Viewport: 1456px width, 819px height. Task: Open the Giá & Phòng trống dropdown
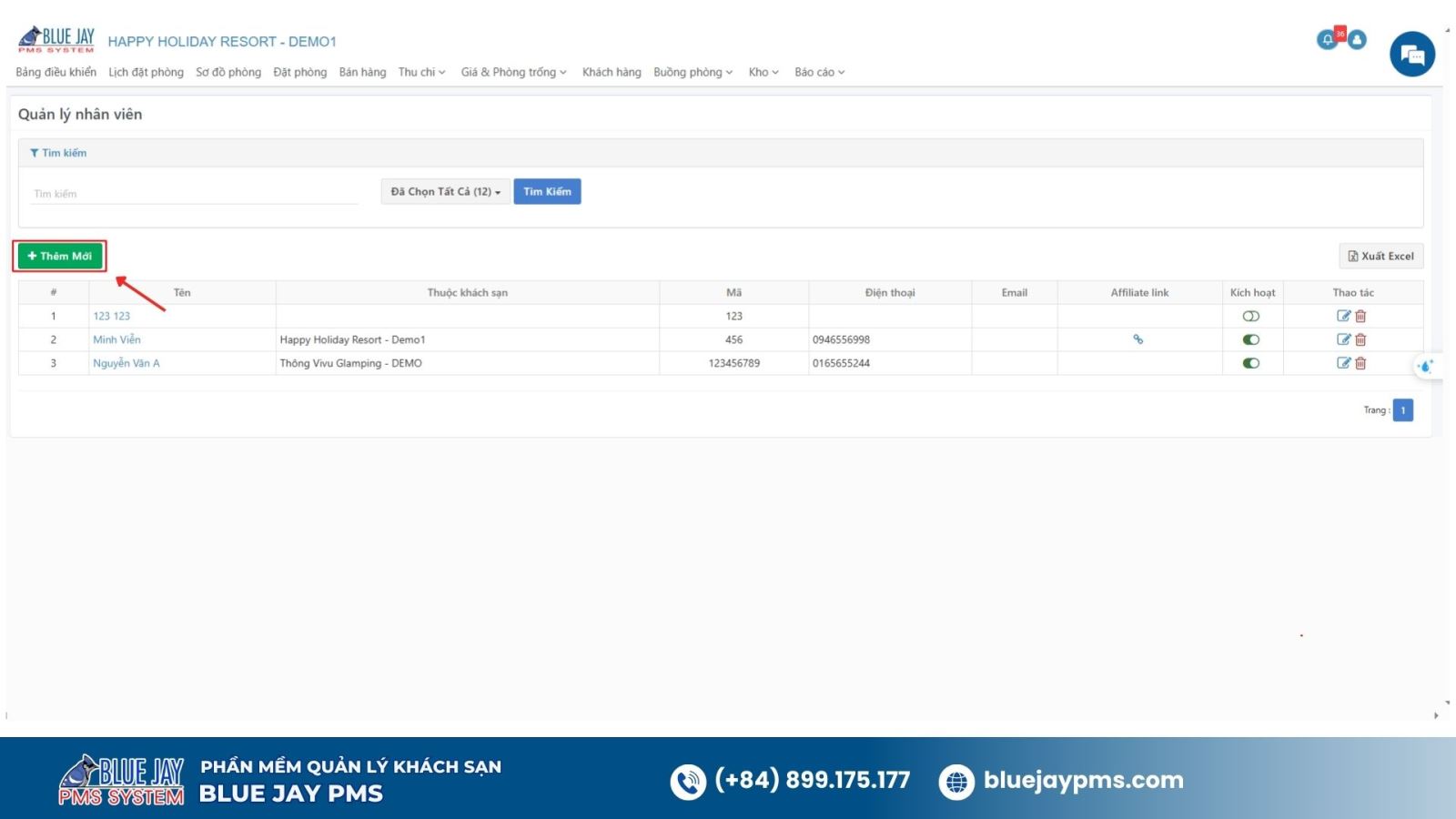(512, 72)
